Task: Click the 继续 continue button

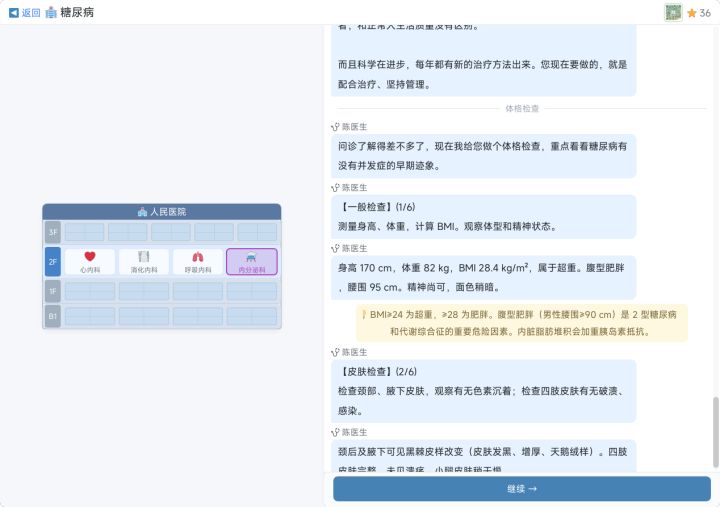Action: pyautogui.click(x=522, y=489)
